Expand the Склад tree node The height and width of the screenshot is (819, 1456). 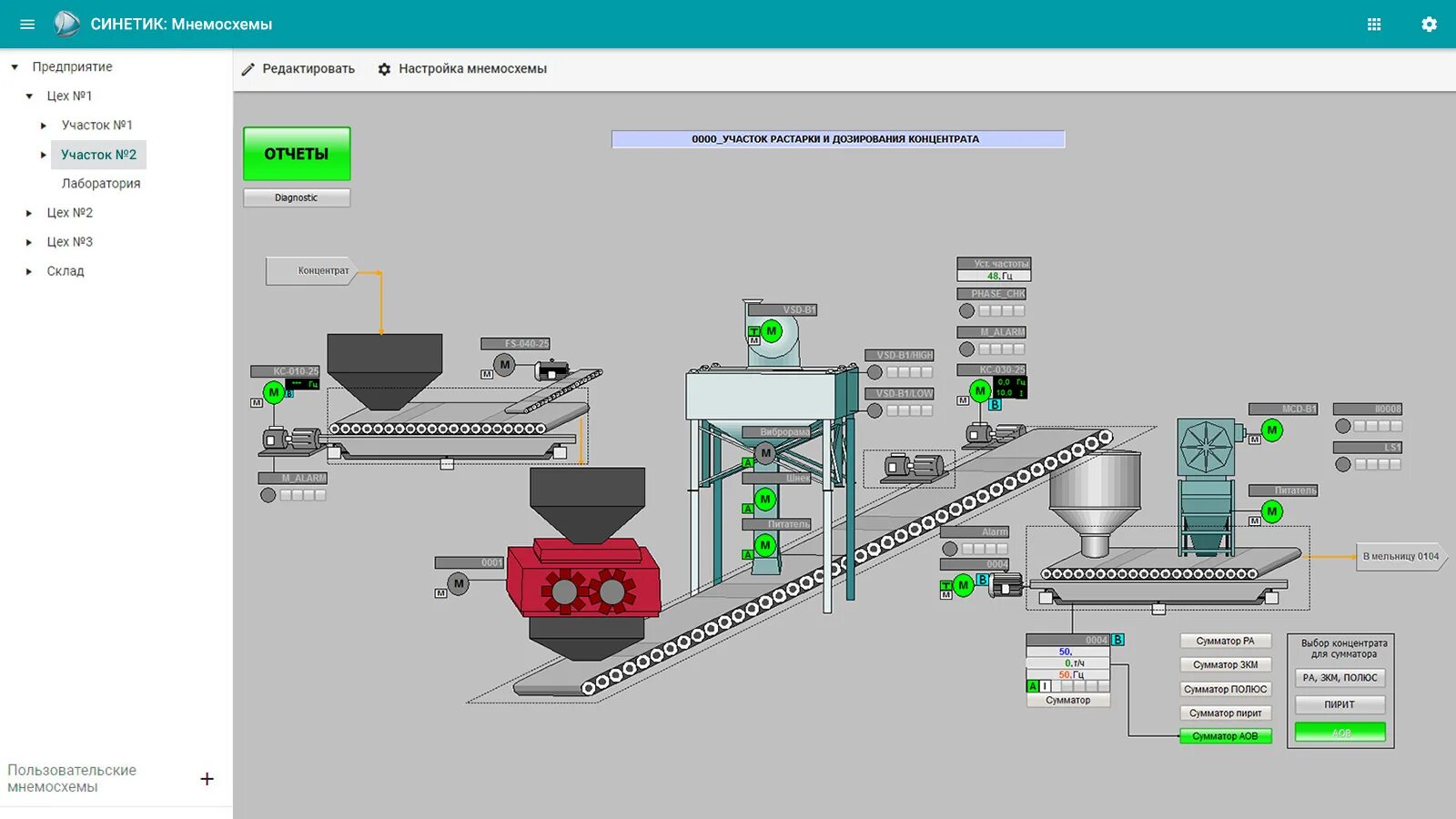tap(29, 271)
